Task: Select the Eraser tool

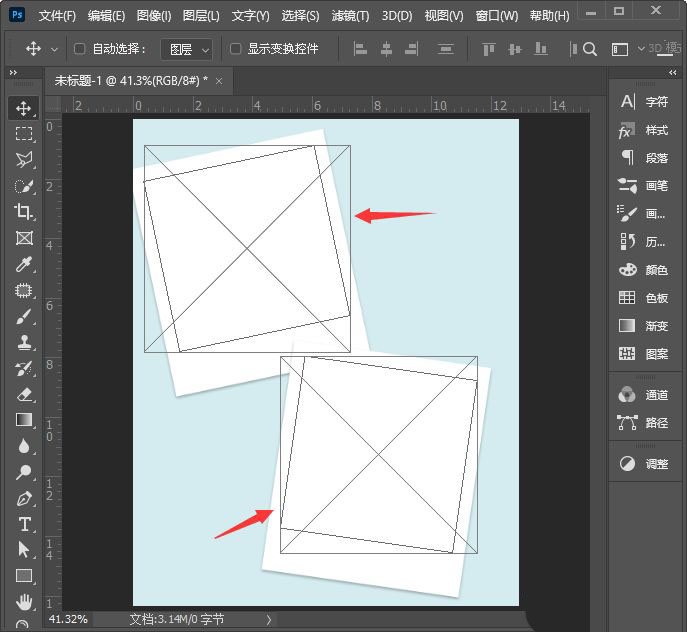Action: [24, 394]
